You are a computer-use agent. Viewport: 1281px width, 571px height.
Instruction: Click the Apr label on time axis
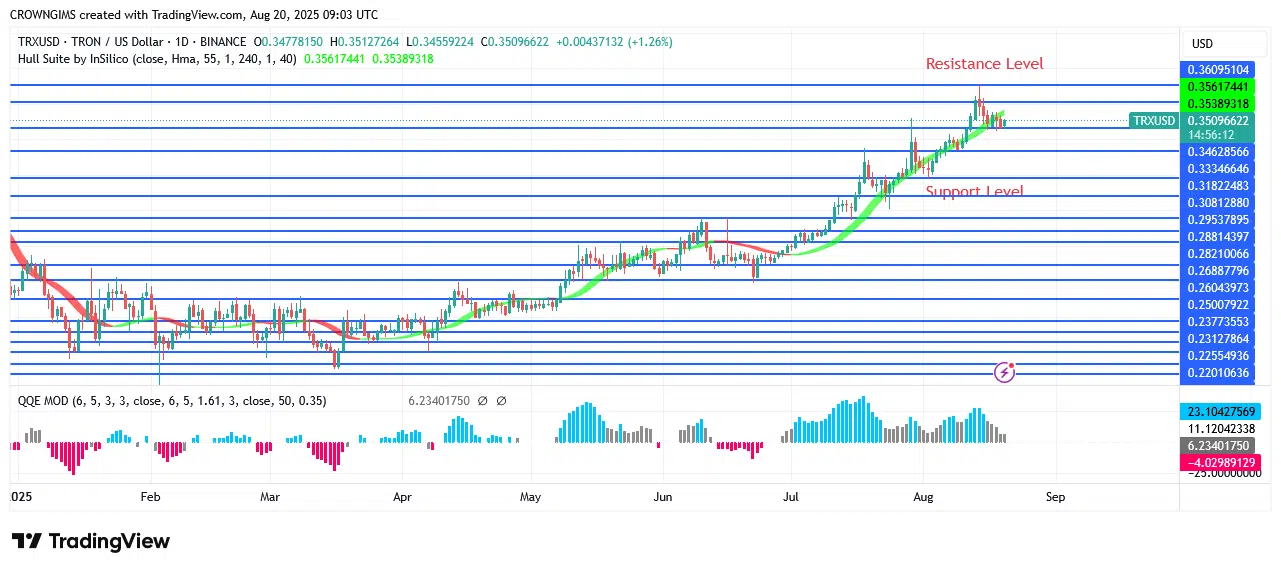[403, 496]
